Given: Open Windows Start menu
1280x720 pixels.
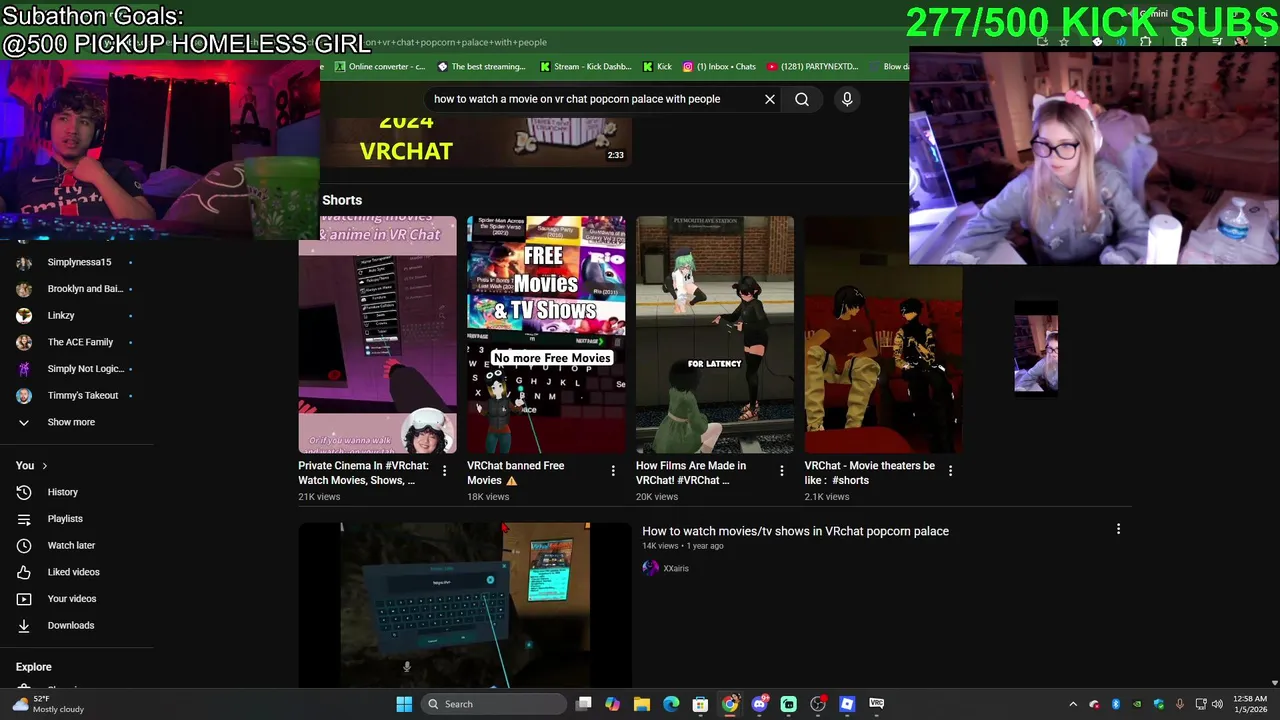Looking at the screenshot, I should tap(404, 704).
